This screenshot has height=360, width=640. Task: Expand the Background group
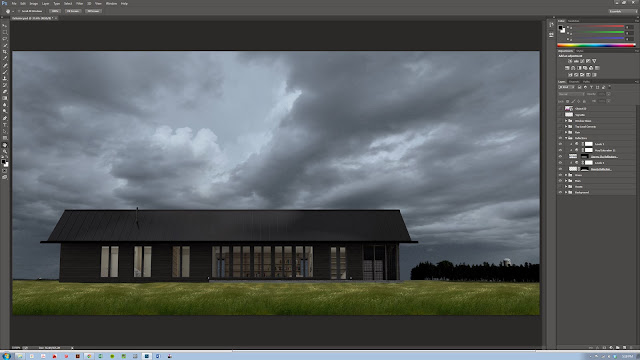(566, 192)
